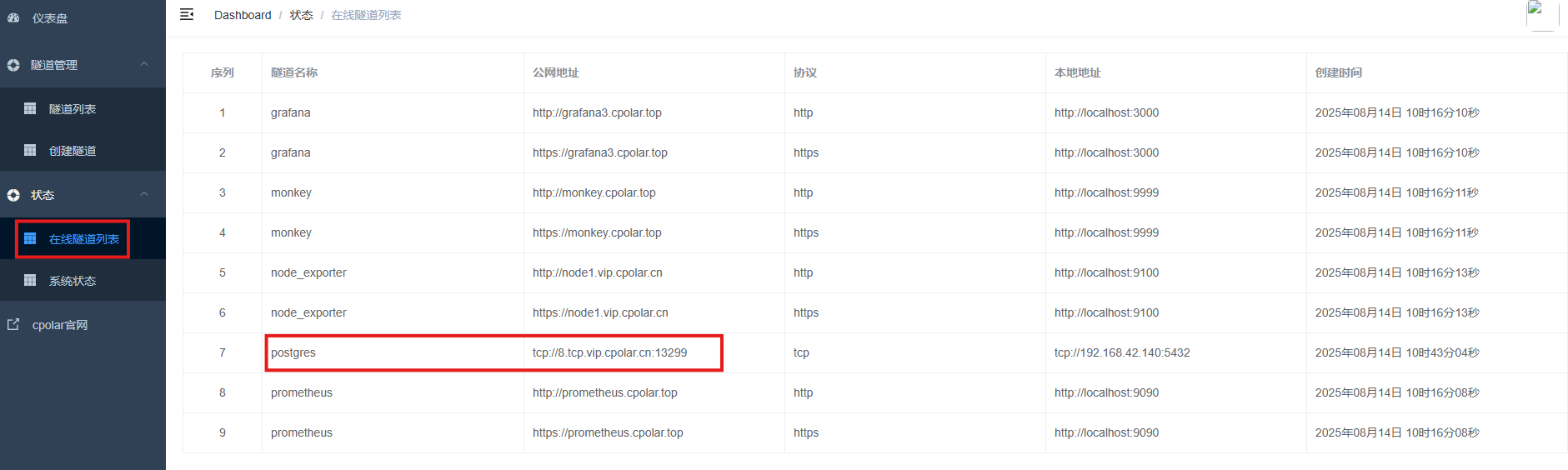Click the Dashboard breadcrumb link
This screenshot has height=470, width=1568.
pyautogui.click(x=243, y=15)
